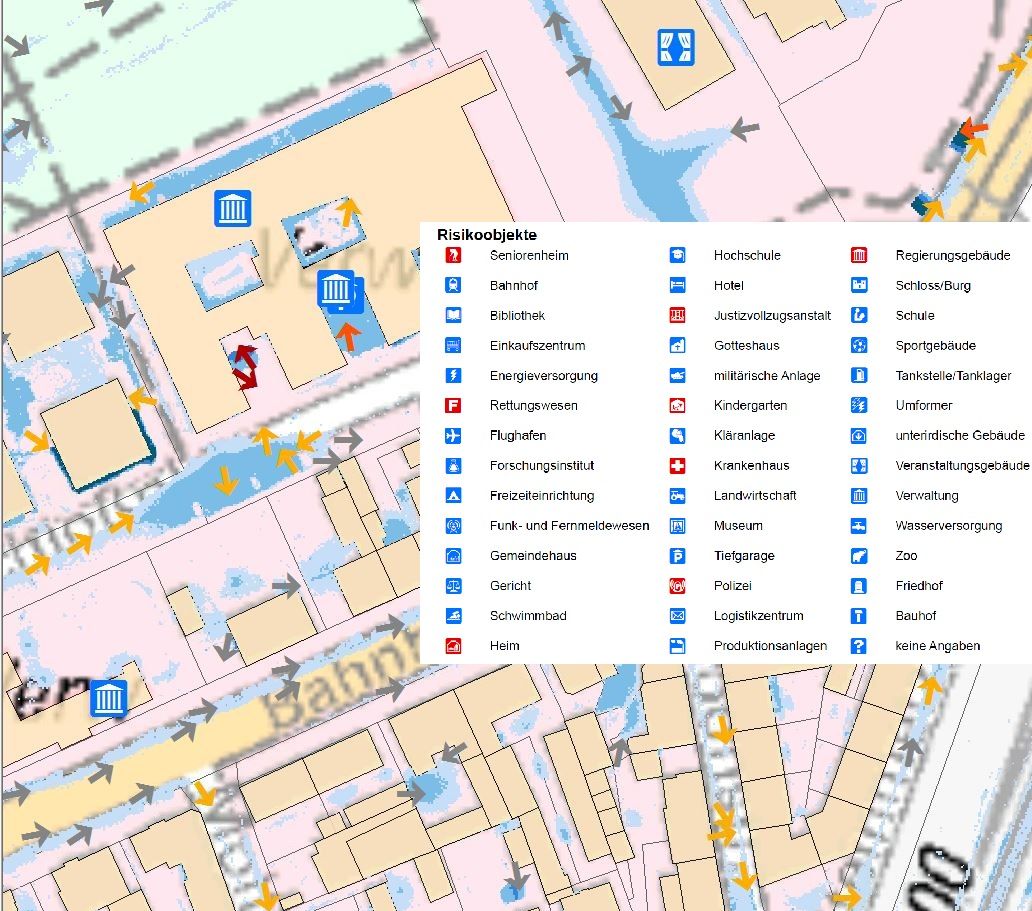Click the Justizvollzugsanstalt legend label

pyautogui.click(x=772, y=316)
